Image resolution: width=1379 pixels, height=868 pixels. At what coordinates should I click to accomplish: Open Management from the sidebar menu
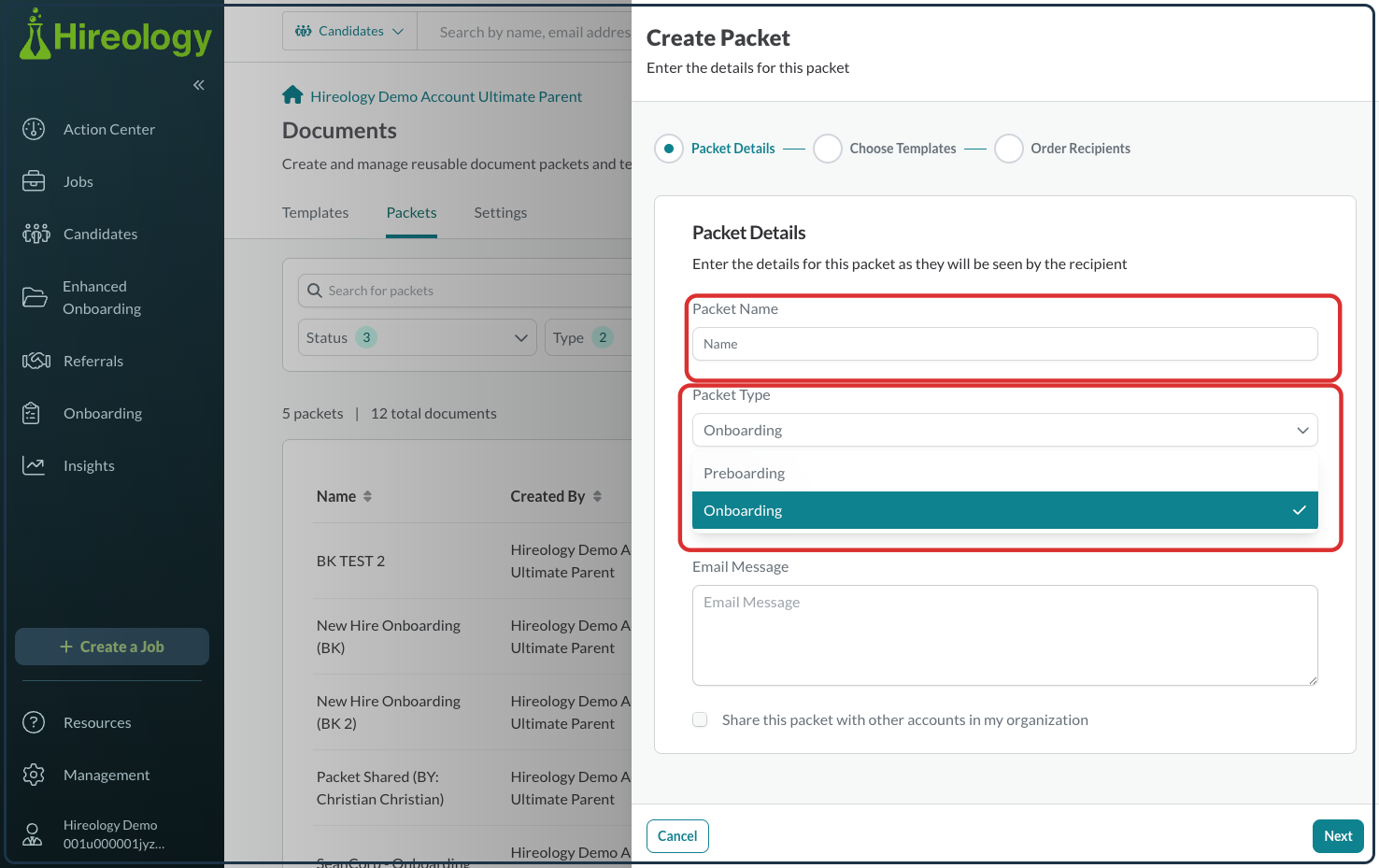[x=107, y=775]
